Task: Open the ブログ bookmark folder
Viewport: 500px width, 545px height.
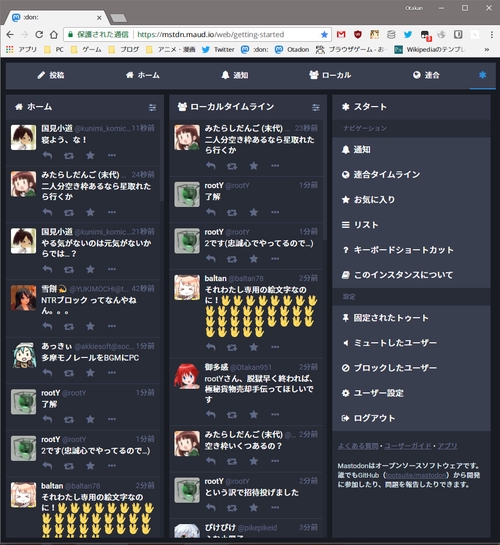Action: click(x=124, y=49)
